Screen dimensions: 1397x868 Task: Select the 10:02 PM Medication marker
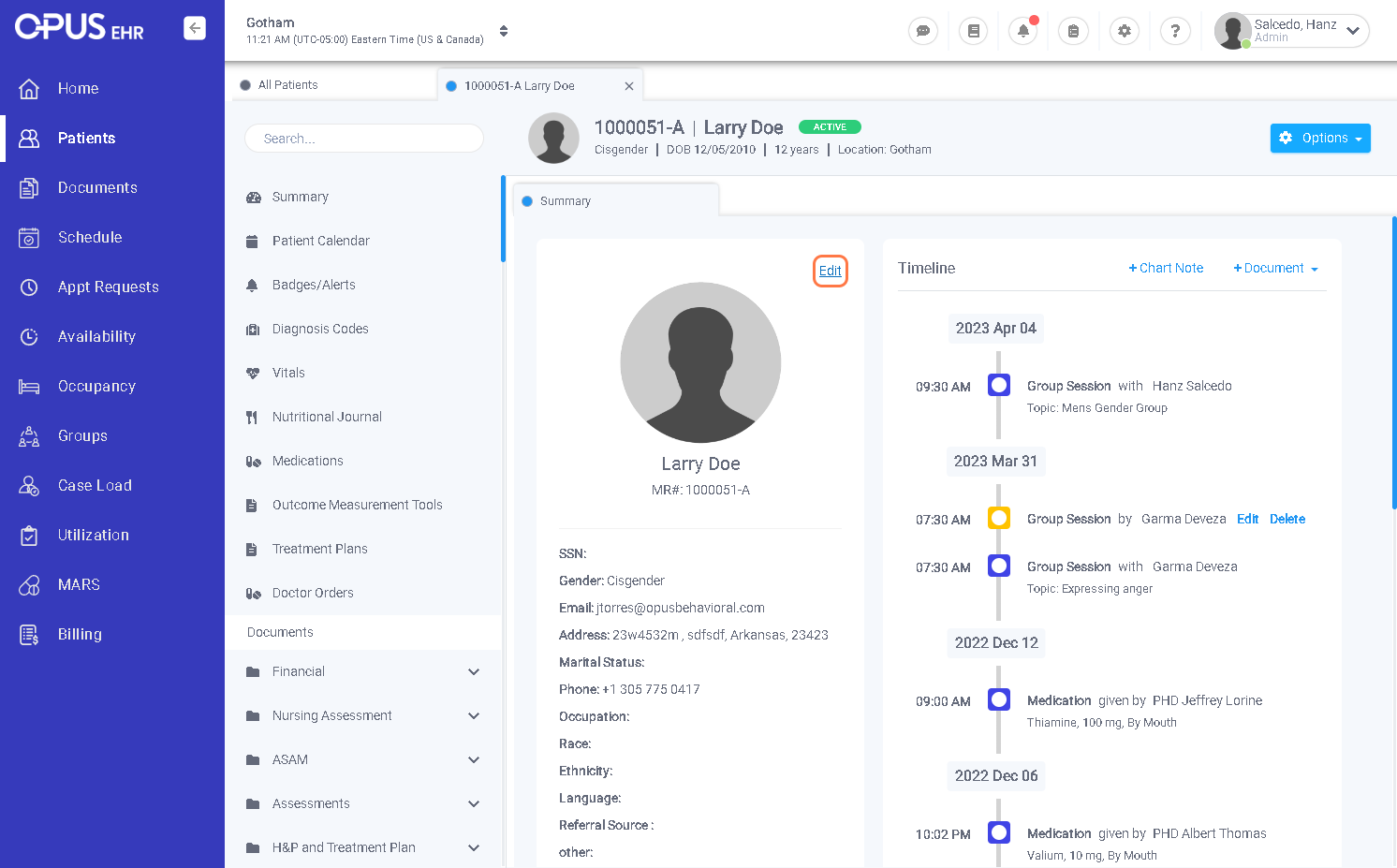pyautogui.click(x=999, y=832)
